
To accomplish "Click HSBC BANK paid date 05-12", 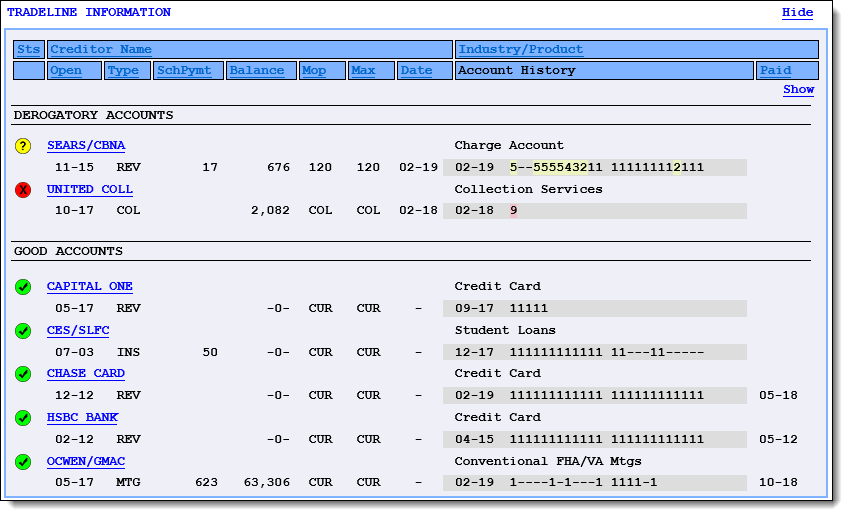I will (x=778, y=439).
